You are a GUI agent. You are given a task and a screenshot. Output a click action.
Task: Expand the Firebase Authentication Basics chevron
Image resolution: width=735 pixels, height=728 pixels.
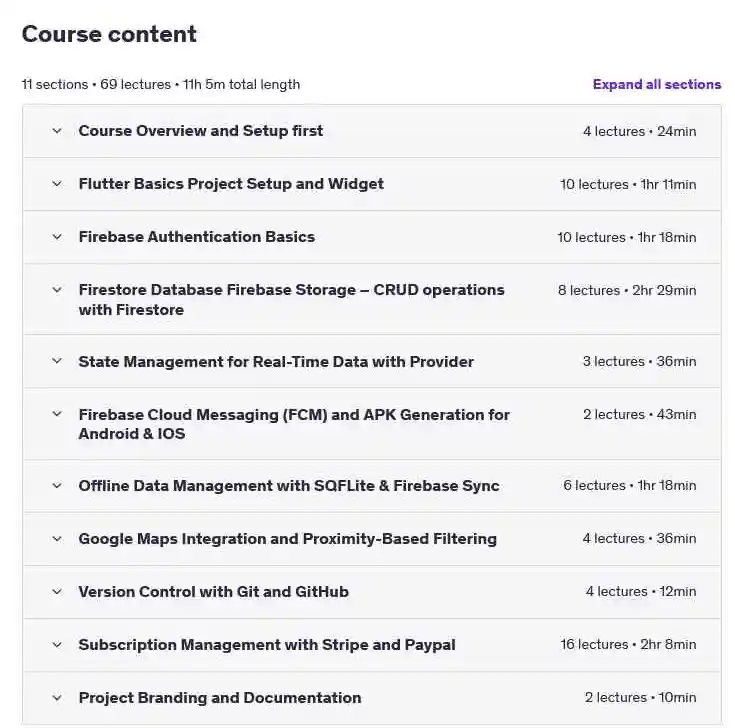pos(57,237)
